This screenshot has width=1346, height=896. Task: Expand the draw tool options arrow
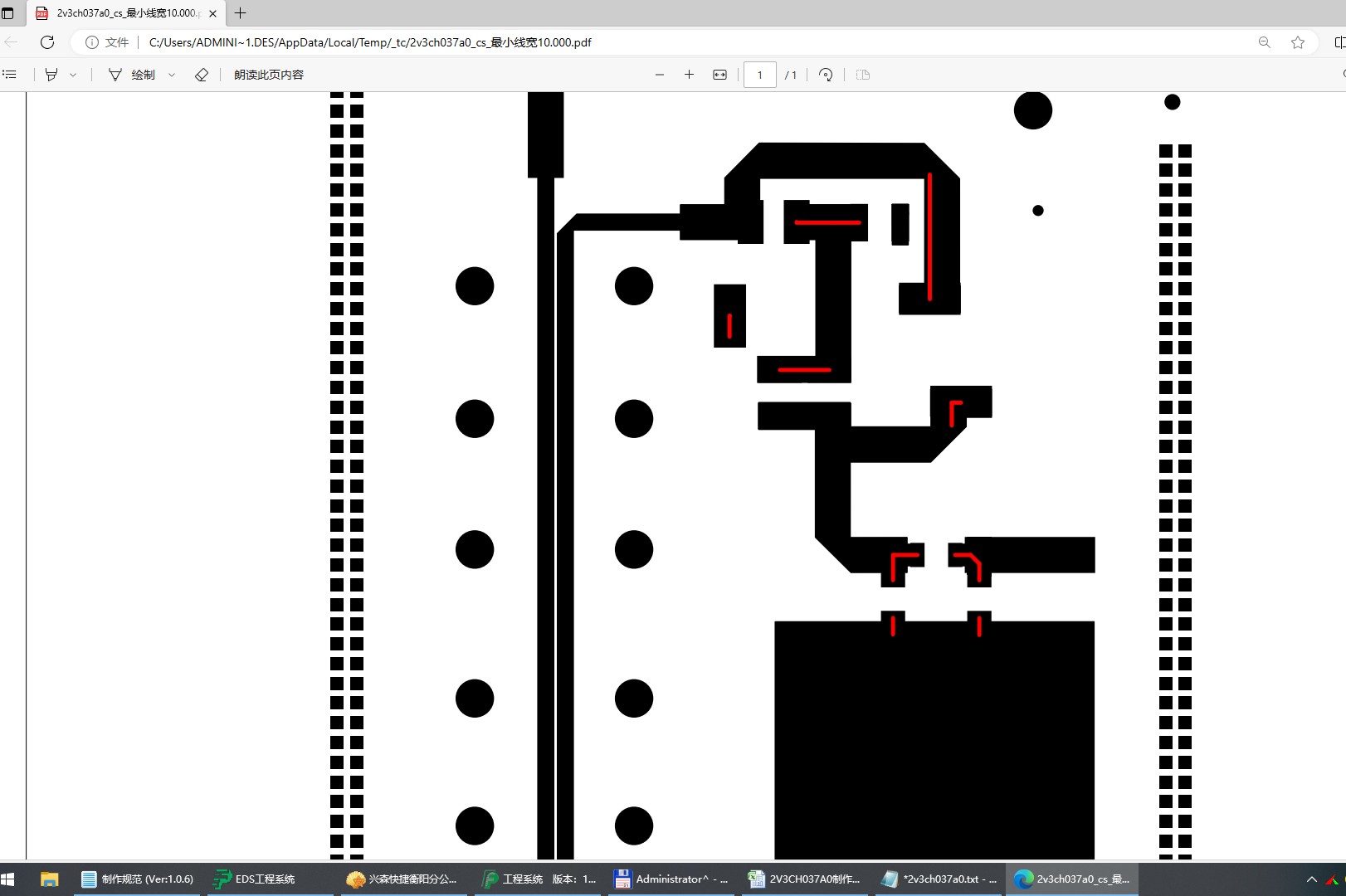[172, 75]
